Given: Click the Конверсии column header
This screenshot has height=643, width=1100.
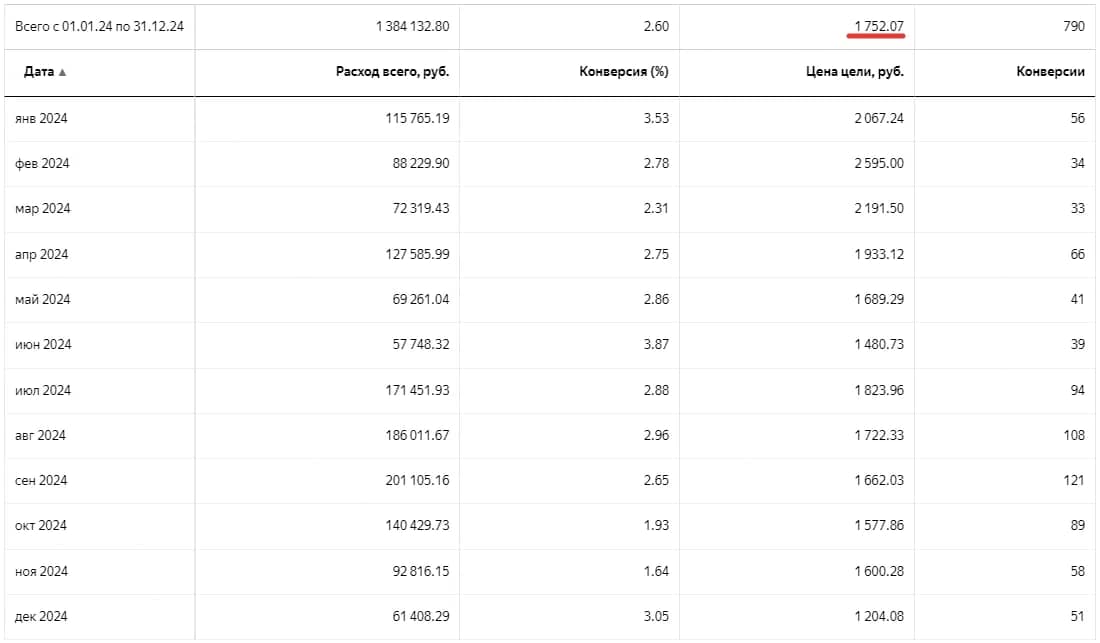Looking at the screenshot, I should 1050,72.
